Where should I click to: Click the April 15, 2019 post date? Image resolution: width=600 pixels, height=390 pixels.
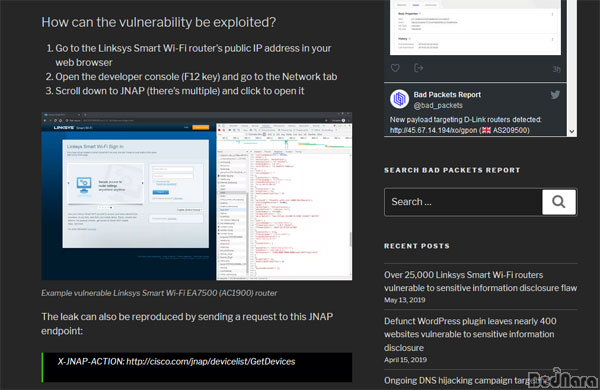(405, 360)
